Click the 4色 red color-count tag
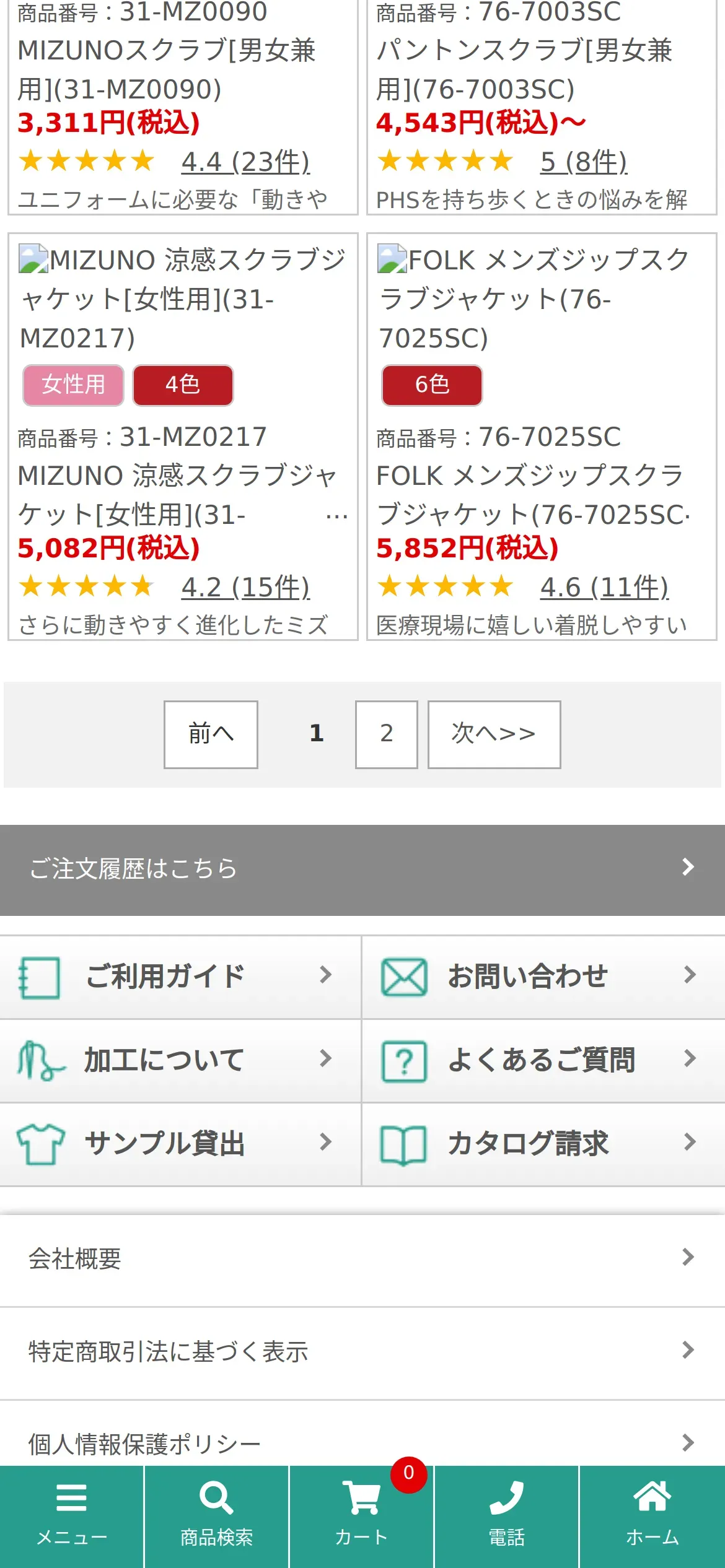Image resolution: width=725 pixels, height=1568 pixels. pos(183,385)
